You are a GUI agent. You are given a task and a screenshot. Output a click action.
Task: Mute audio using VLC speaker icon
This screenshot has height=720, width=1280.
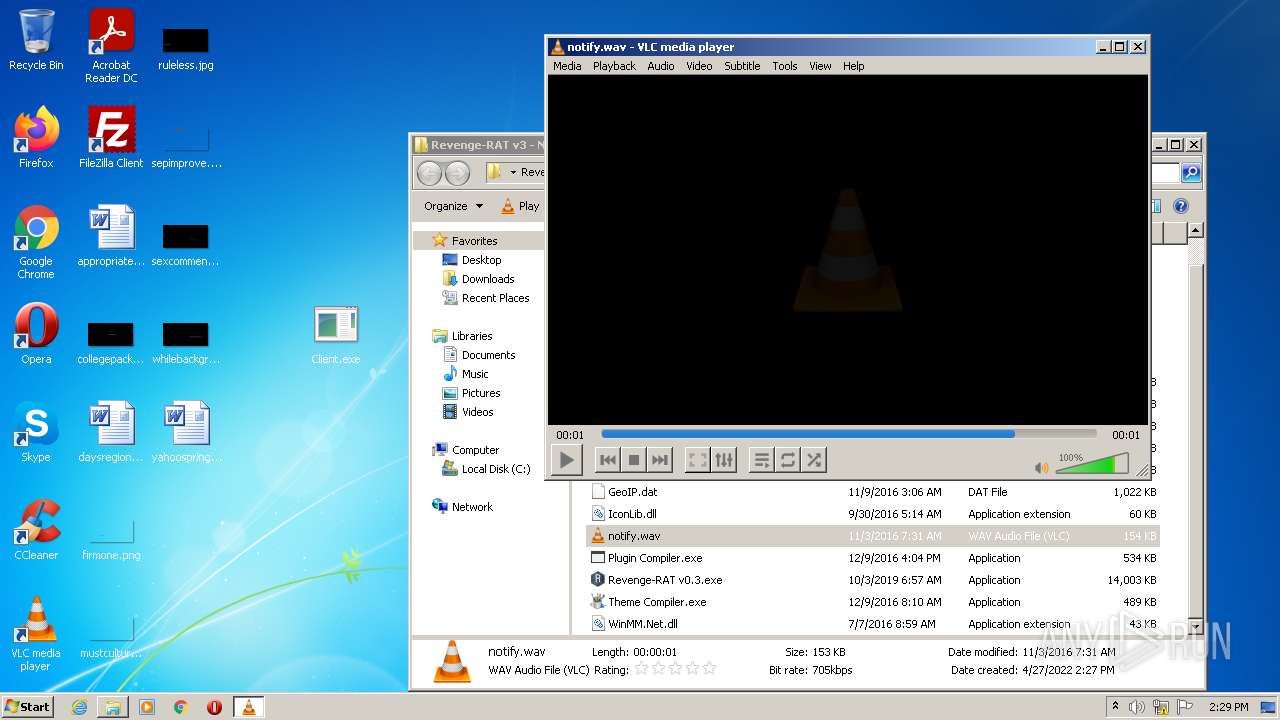click(x=1042, y=467)
